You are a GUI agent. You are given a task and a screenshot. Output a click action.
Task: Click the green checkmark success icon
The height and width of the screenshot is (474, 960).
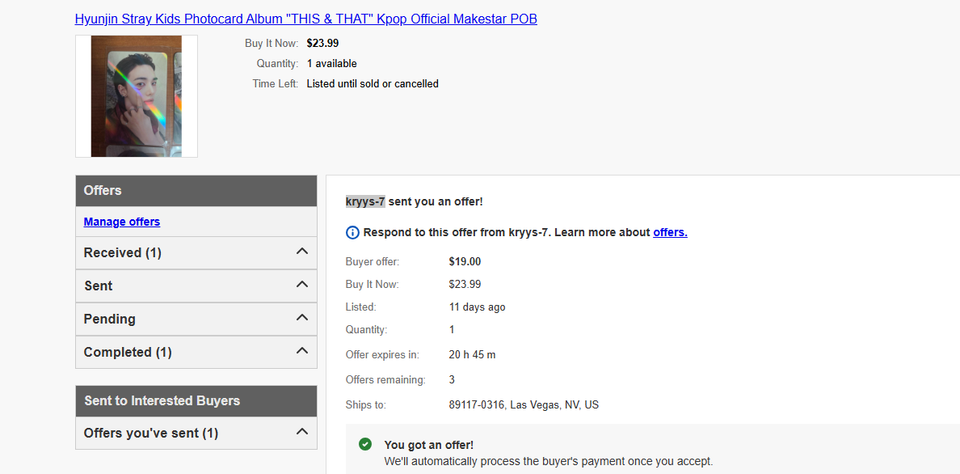tap(365, 445)
